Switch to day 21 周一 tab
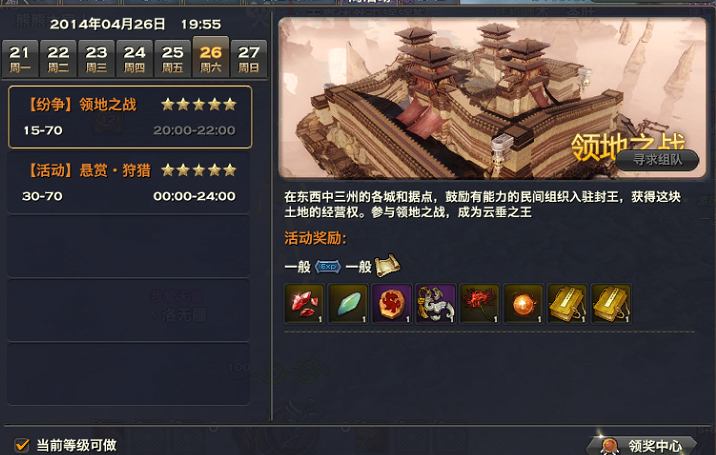This screenshot has width=716, height=455. pos(20,59)
